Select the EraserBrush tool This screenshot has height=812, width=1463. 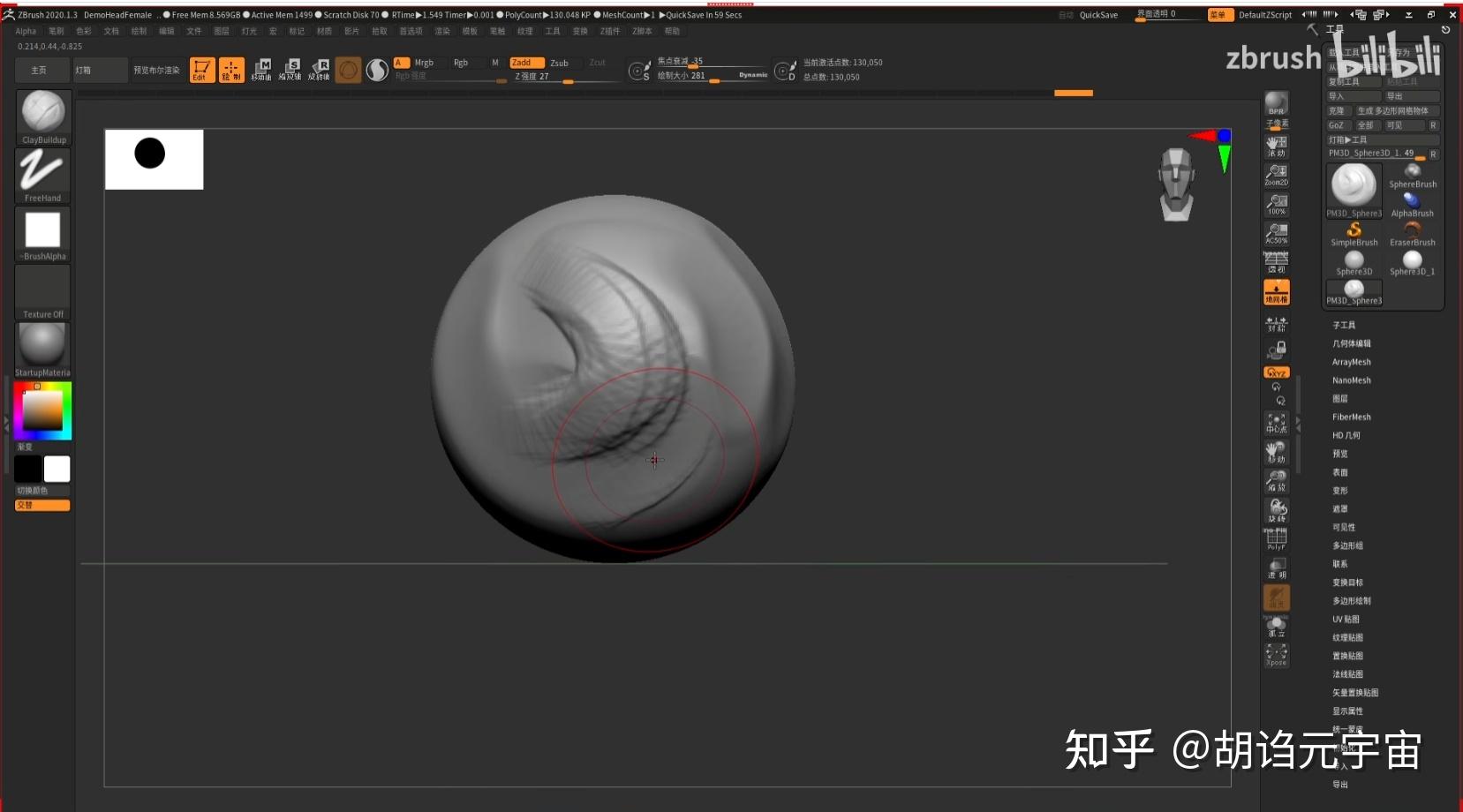point(1411,231)
